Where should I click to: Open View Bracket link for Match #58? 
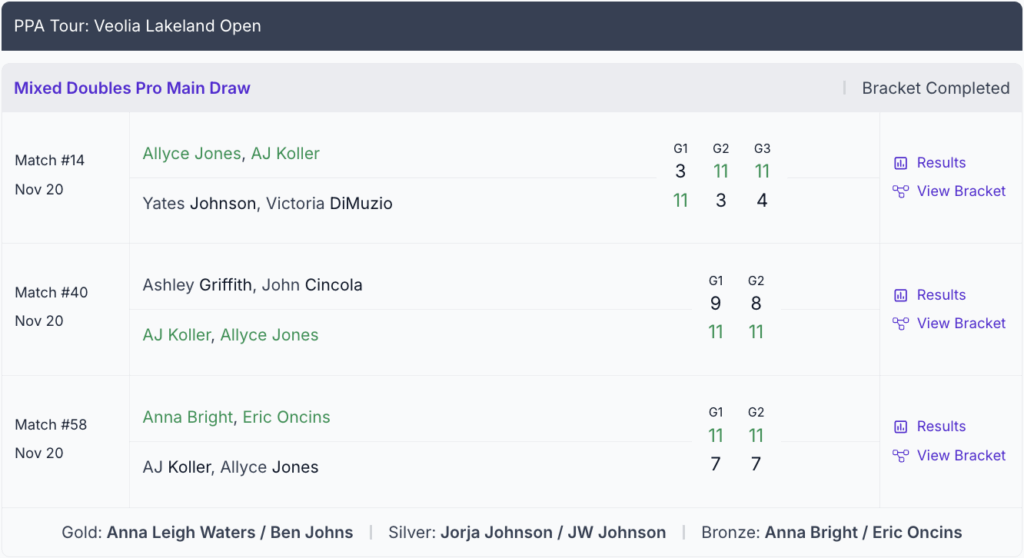961,455
